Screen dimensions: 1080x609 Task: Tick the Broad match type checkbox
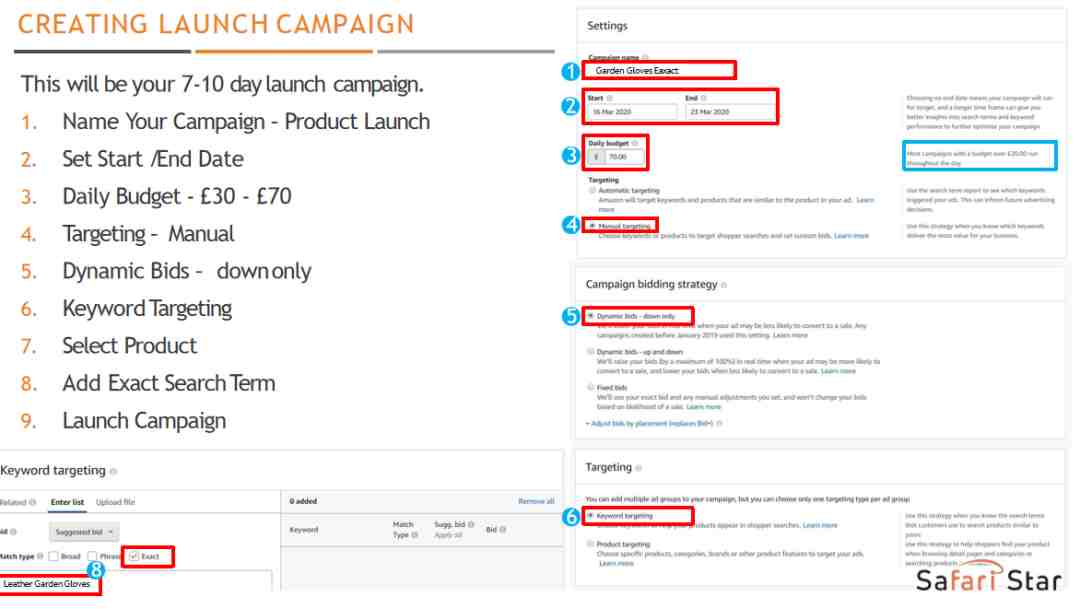click(53, 556)
